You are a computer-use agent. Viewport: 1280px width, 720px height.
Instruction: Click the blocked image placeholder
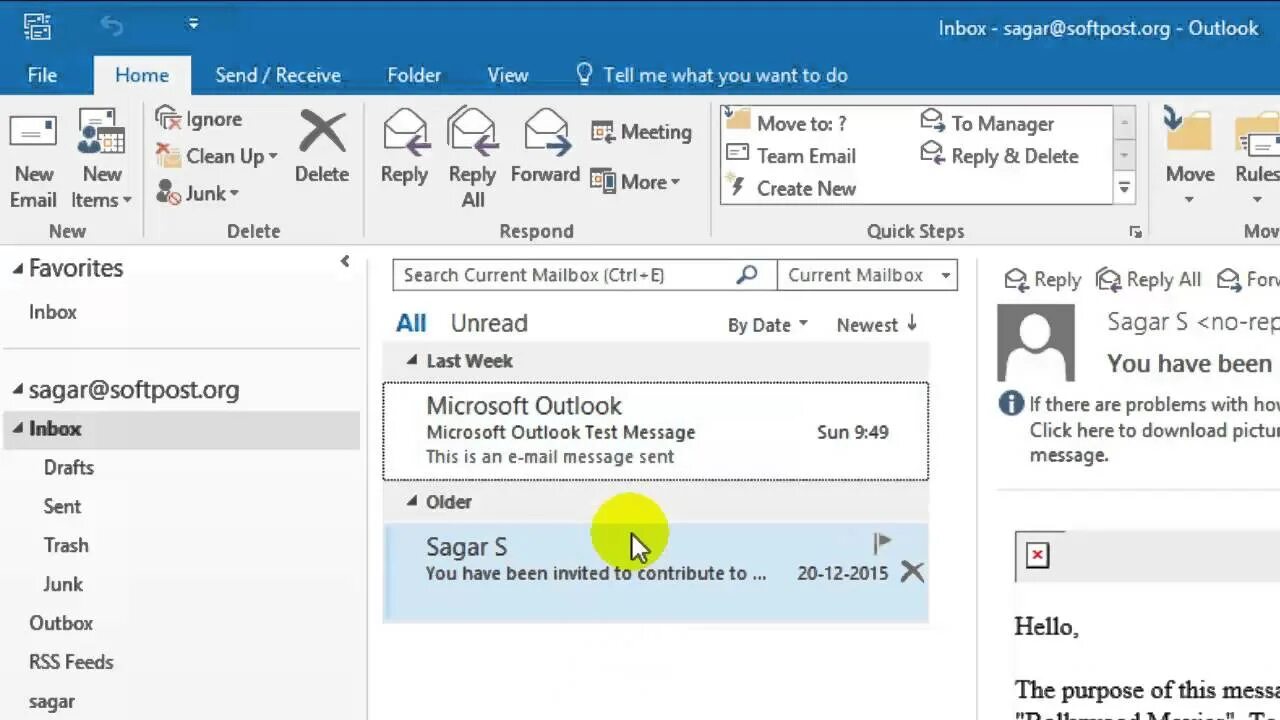(1038, 556)
